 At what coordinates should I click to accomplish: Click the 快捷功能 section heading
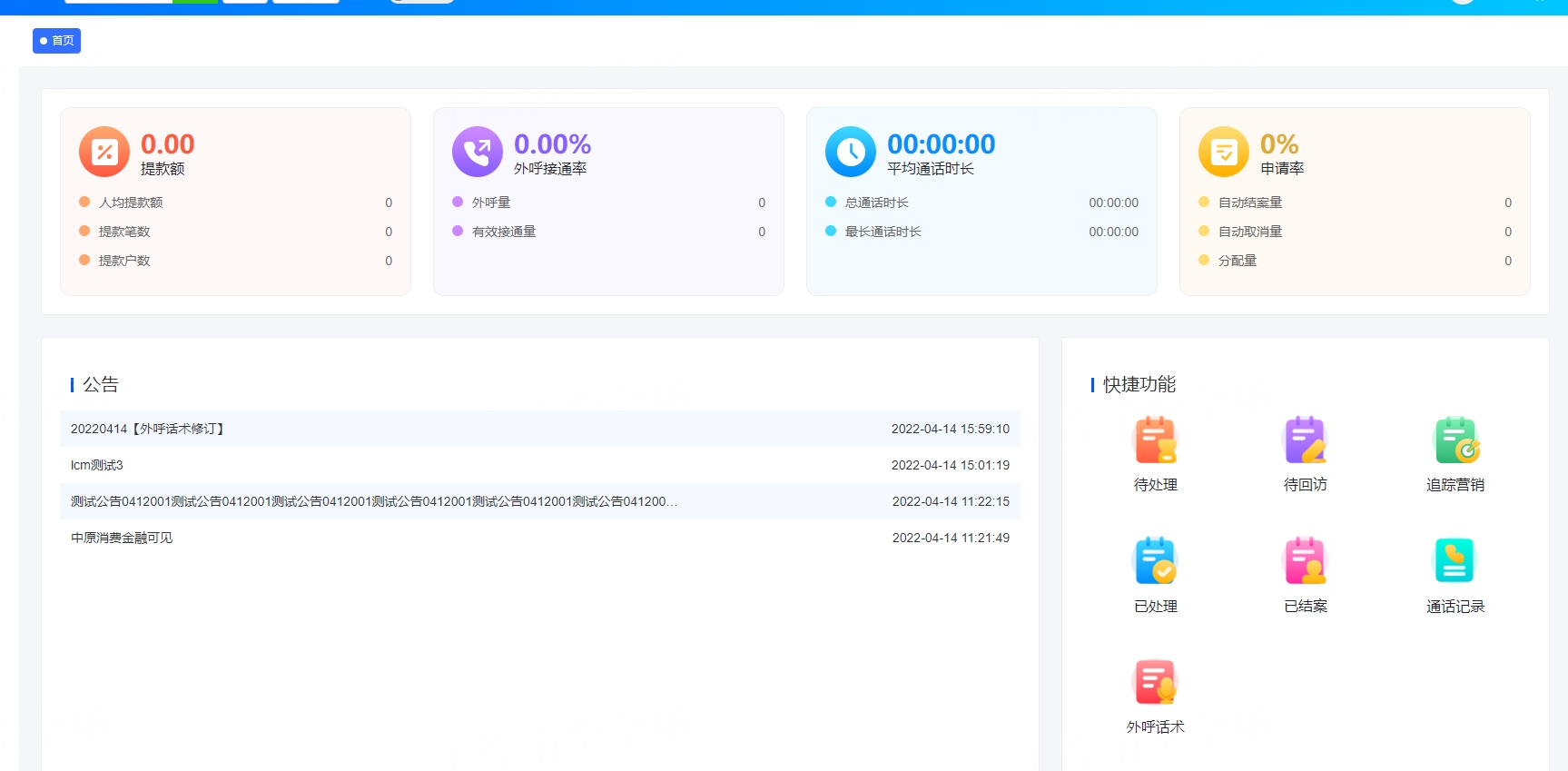pos(1139,384)
